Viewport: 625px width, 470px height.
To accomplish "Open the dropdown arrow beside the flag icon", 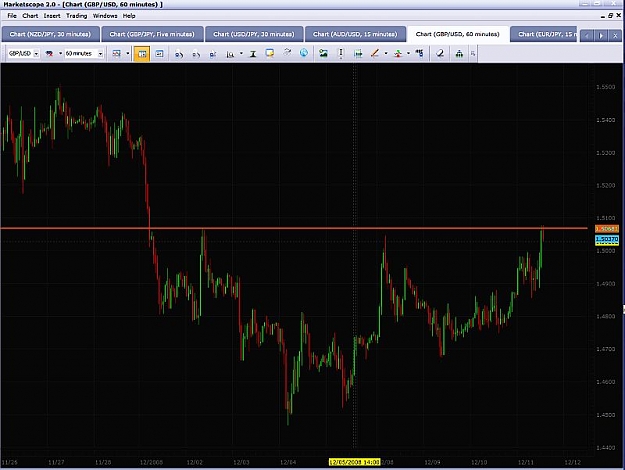I will pyautogui.click(x=61, y=53).
